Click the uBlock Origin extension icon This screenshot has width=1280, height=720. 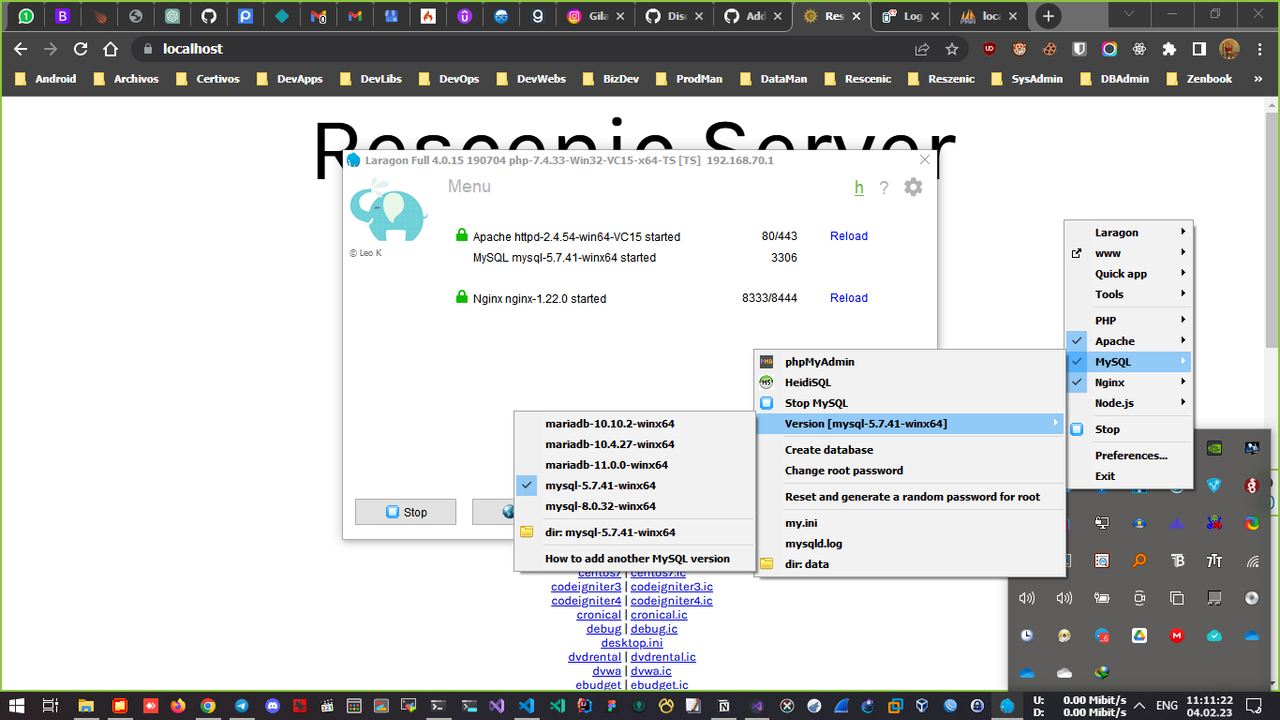(x=990, y=49)
